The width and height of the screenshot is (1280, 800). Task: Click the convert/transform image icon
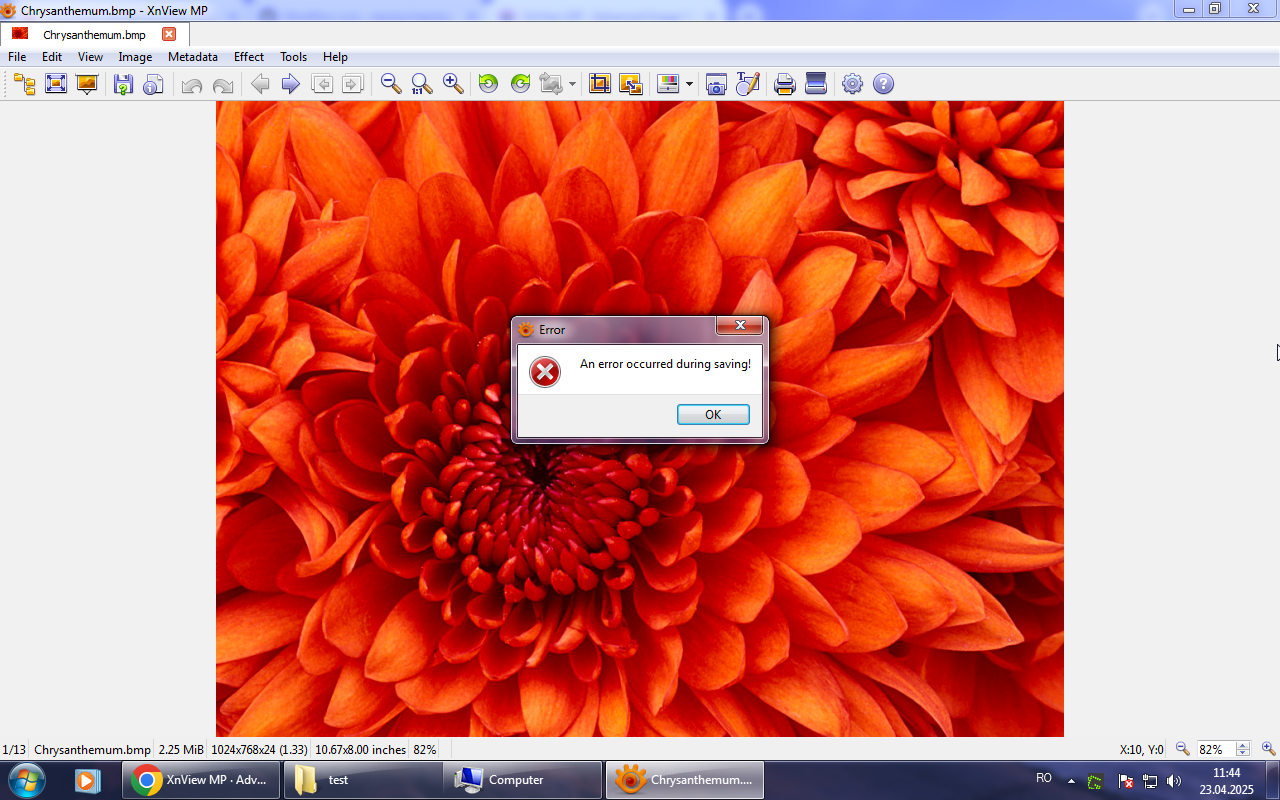551,84
